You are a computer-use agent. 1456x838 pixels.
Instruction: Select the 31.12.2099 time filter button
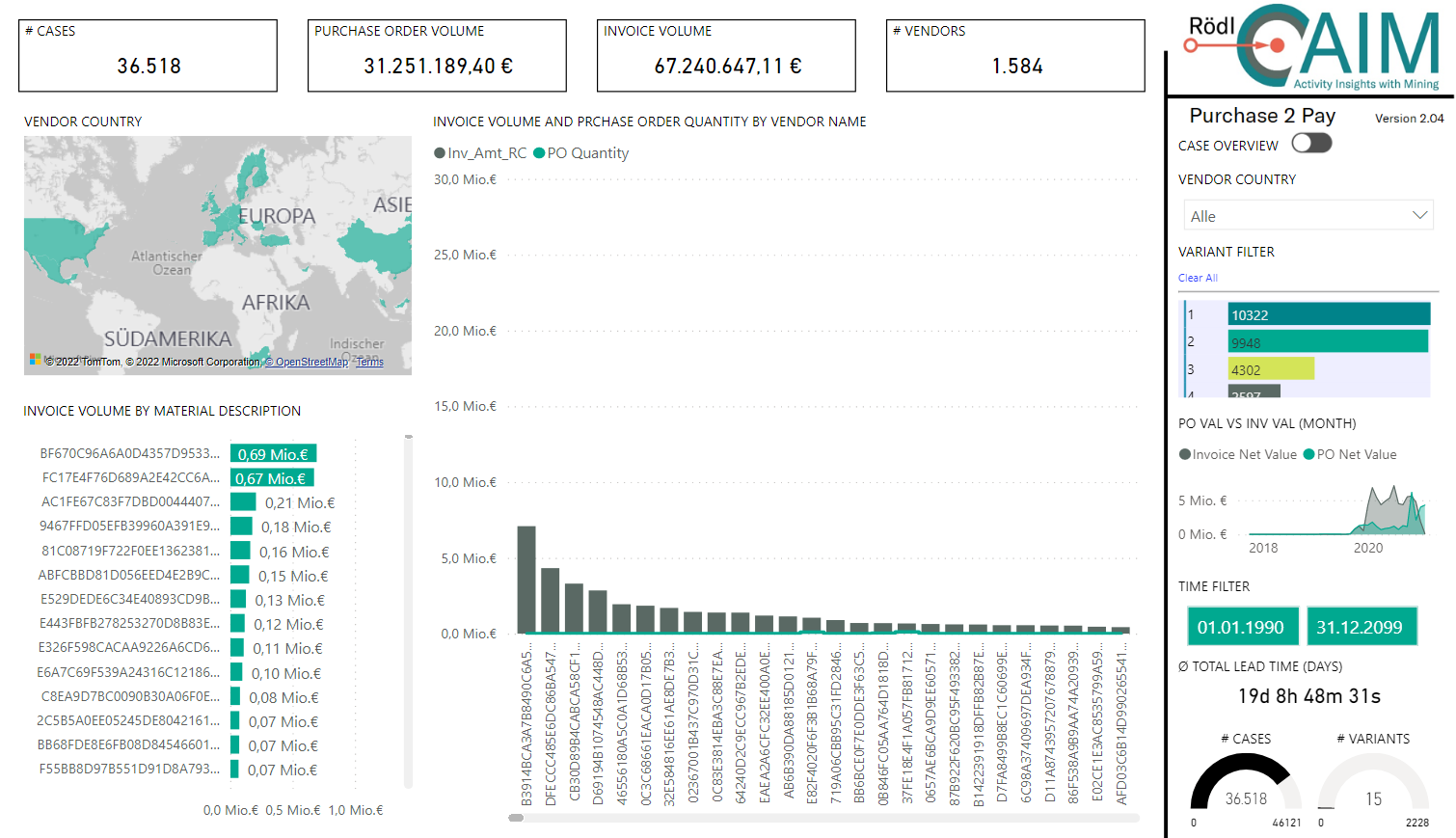click(x=1362, y=626)
